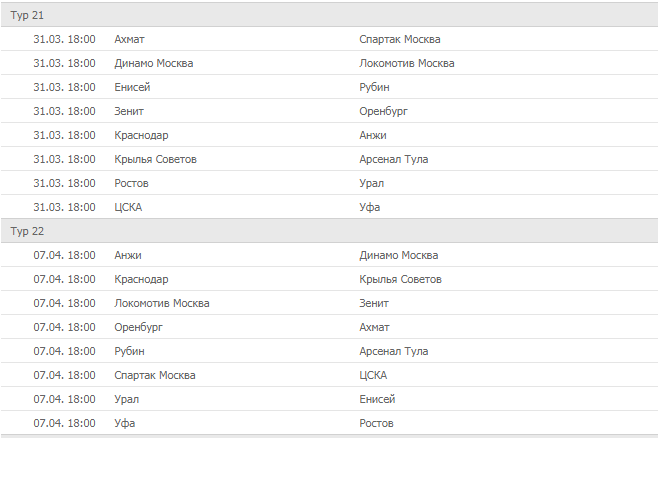The height and width of the screenshot is (480, 663).
Task: Click Енисей home team in Тур 21
Action: (132, 87)
